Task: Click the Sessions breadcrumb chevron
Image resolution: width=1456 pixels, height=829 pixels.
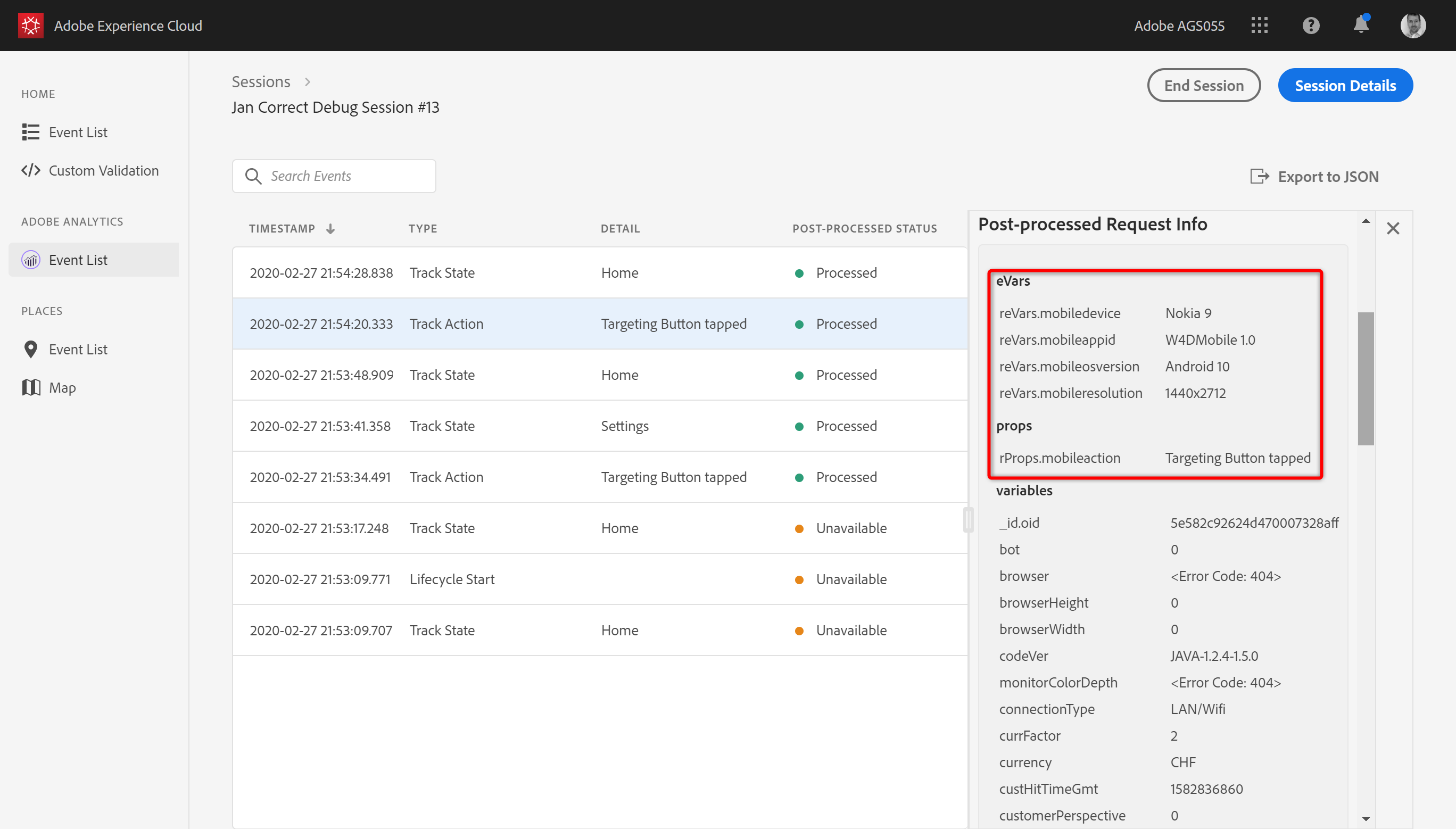Action: point(308,82)
